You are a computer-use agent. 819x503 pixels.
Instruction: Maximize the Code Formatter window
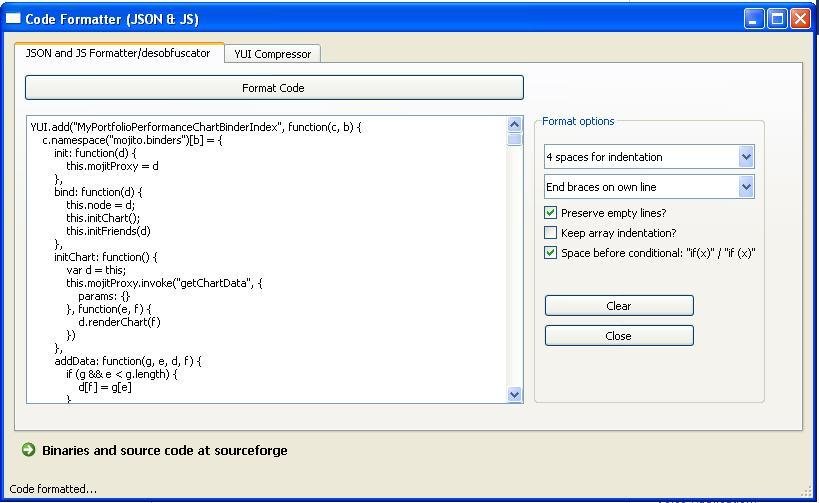(x=777, y=18)
